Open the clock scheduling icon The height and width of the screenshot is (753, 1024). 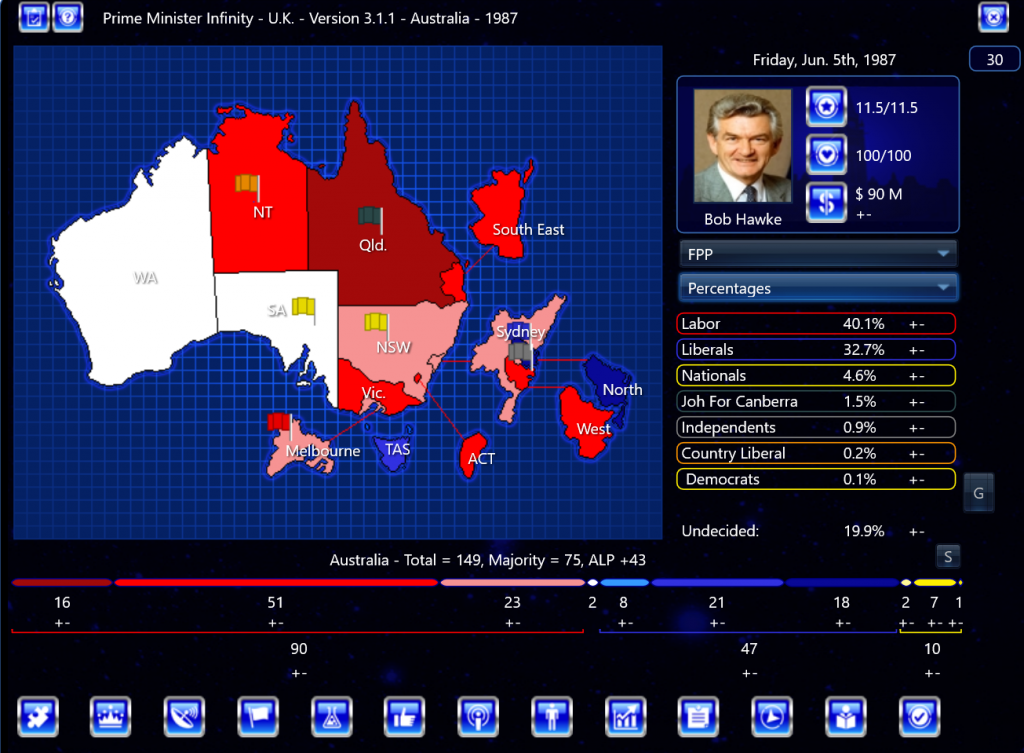[x=772, y=717]
